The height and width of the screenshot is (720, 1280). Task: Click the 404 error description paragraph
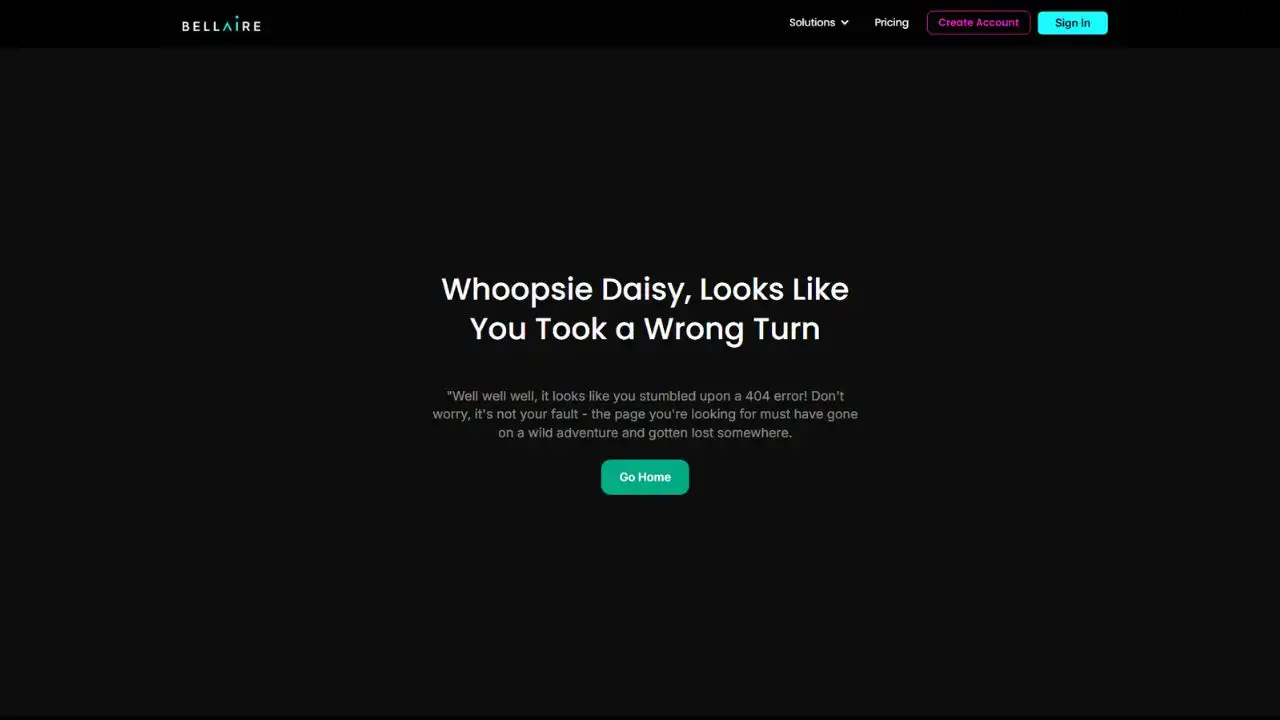tap(645, 414)
